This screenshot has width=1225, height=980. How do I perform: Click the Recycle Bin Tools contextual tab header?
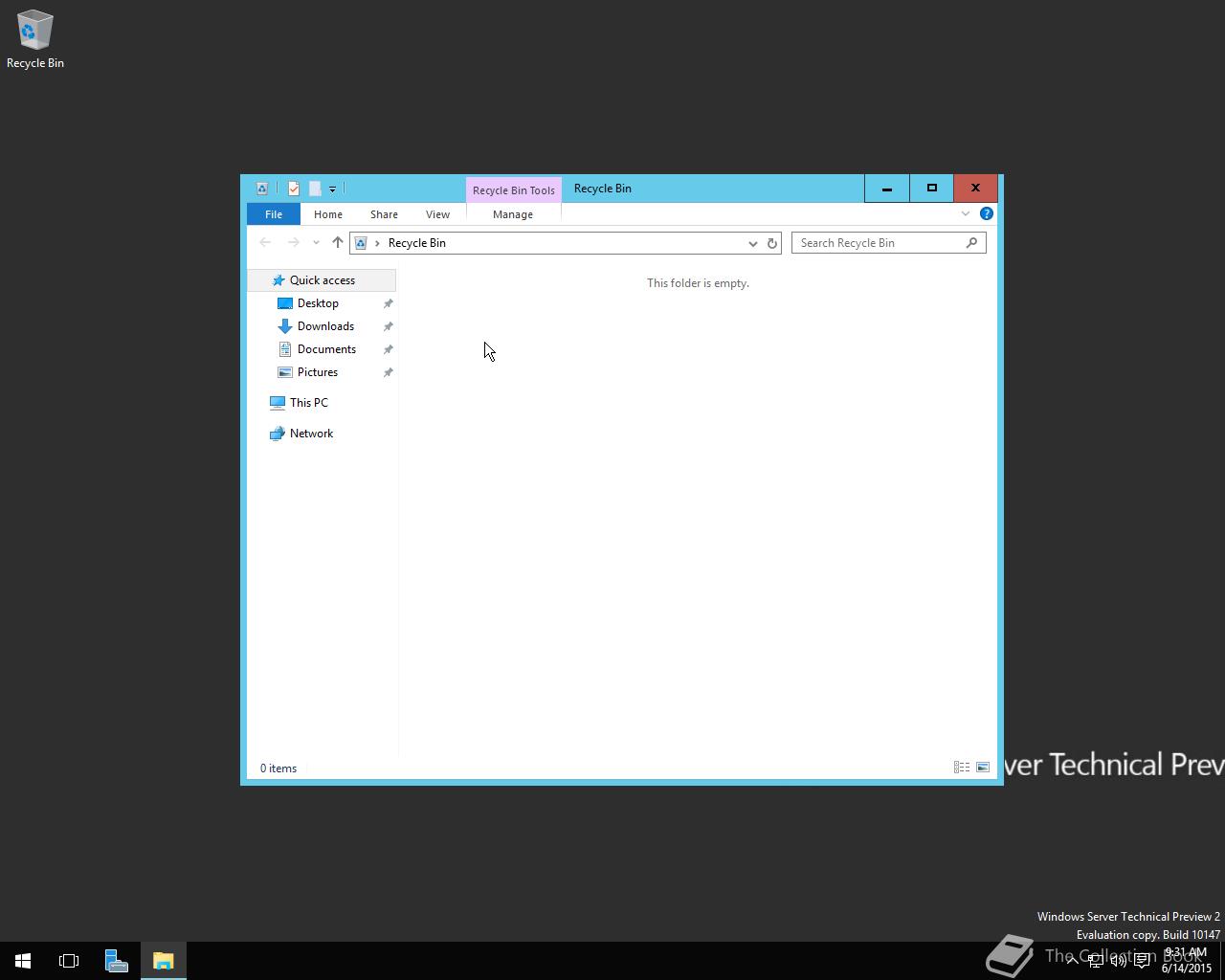click(514, 189)
